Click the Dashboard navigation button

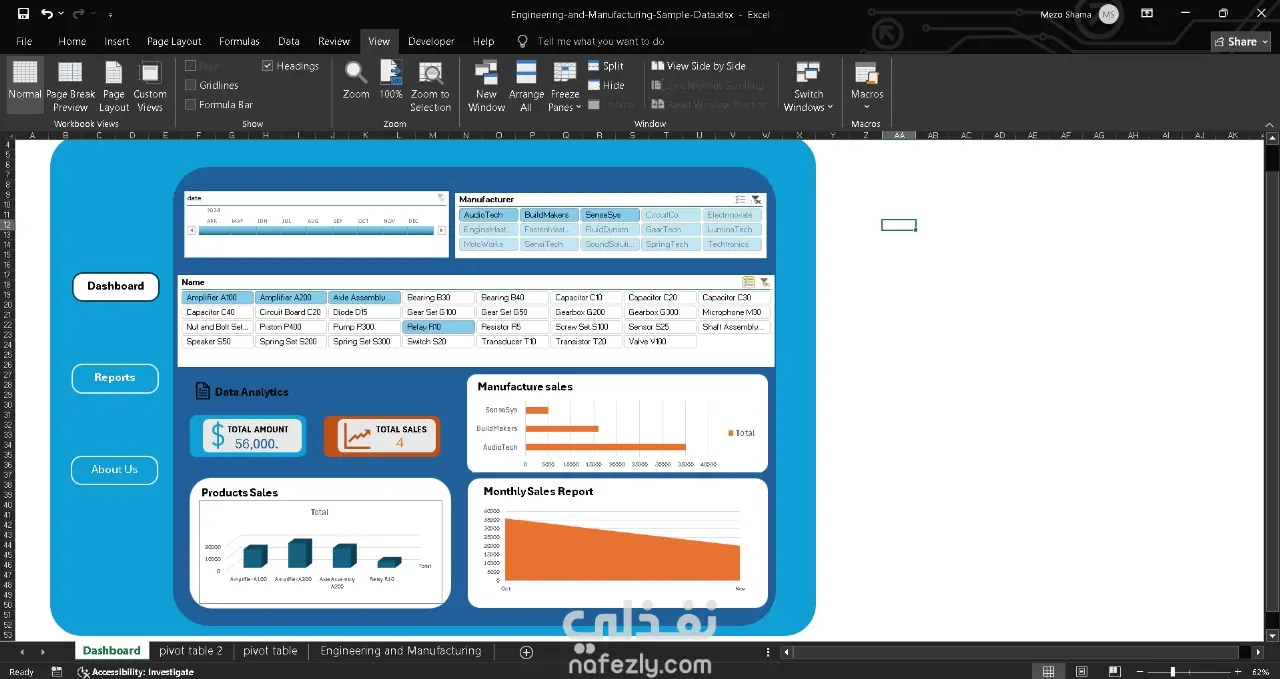(116, 286)
